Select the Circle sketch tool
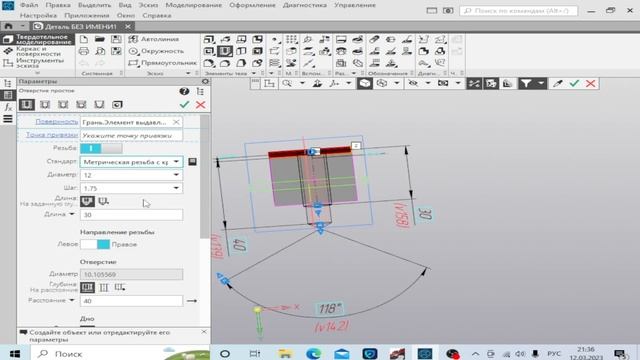640x360 pixels. coord(156,51)
